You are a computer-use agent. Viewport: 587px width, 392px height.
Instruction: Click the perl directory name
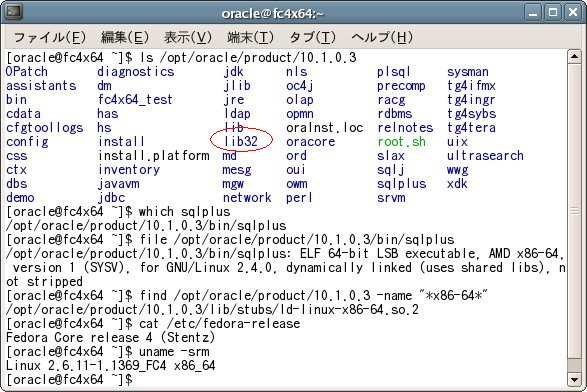coord(299,198)
